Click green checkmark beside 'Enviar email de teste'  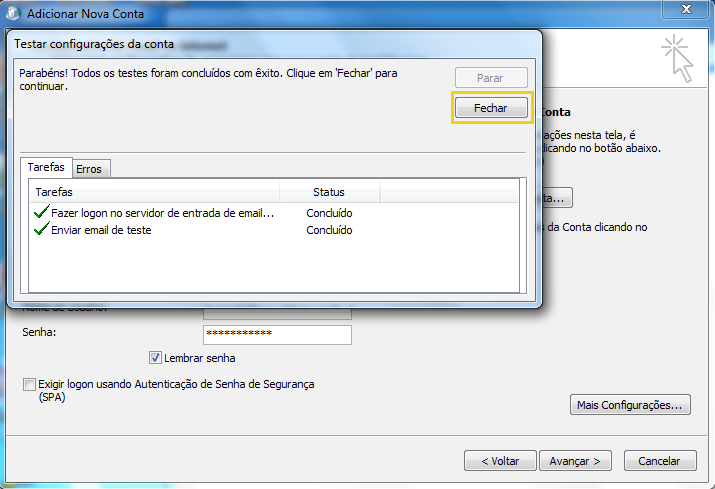point(41,230)
